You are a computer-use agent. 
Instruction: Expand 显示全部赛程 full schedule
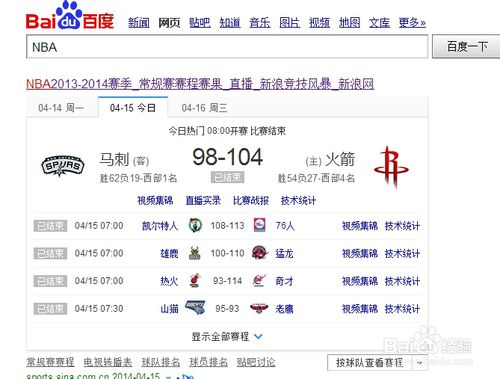point(227,336)
